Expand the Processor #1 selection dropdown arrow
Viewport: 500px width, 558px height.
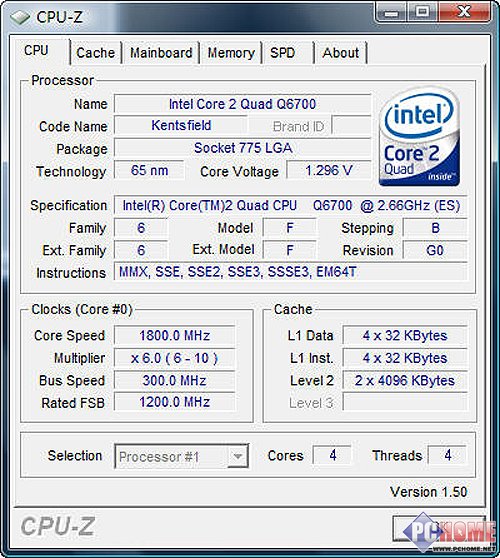237,456
